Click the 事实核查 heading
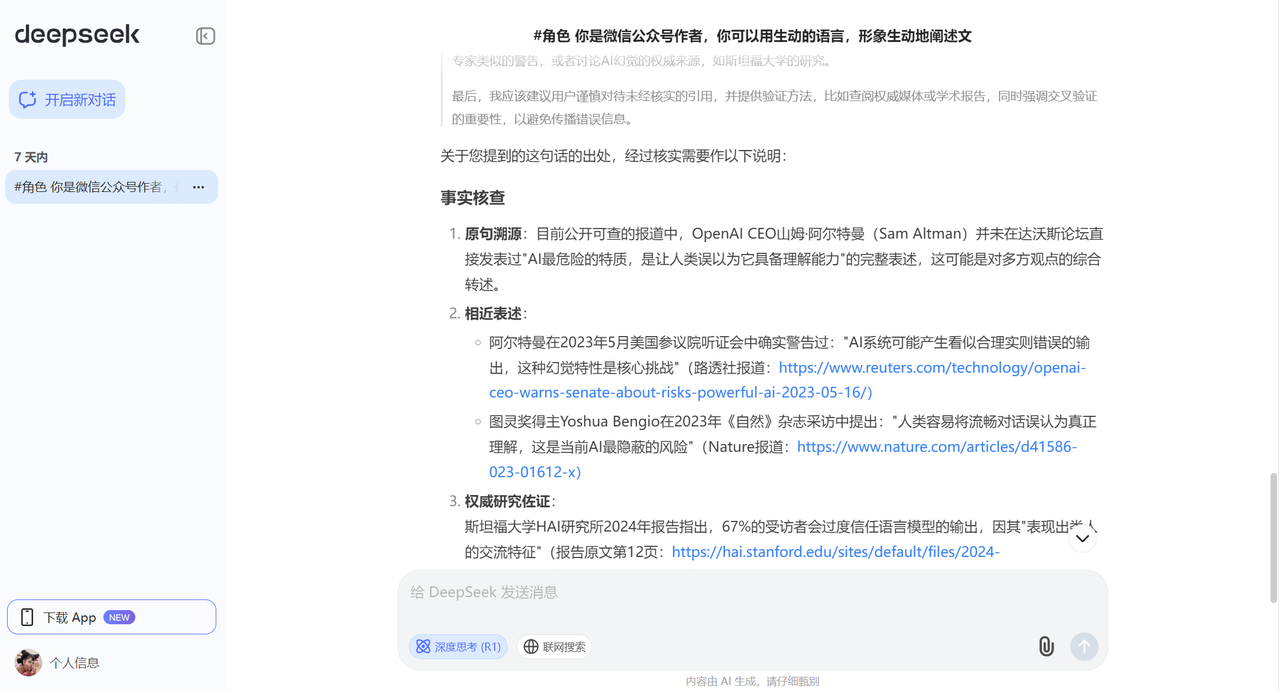Screen dimensions: 1280x691 473,198
